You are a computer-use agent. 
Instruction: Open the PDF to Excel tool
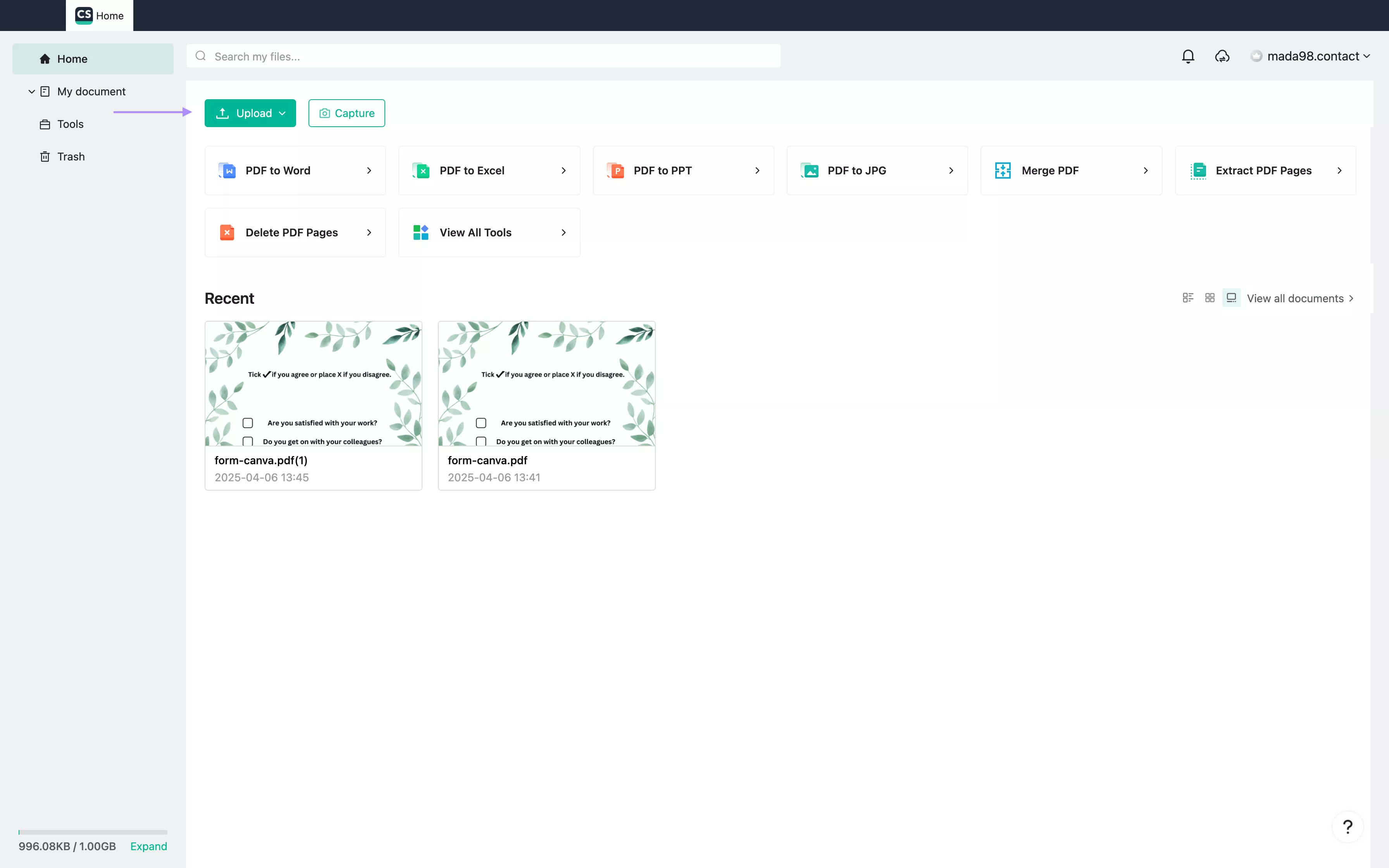pyautogui.click(x=489, y=170)
